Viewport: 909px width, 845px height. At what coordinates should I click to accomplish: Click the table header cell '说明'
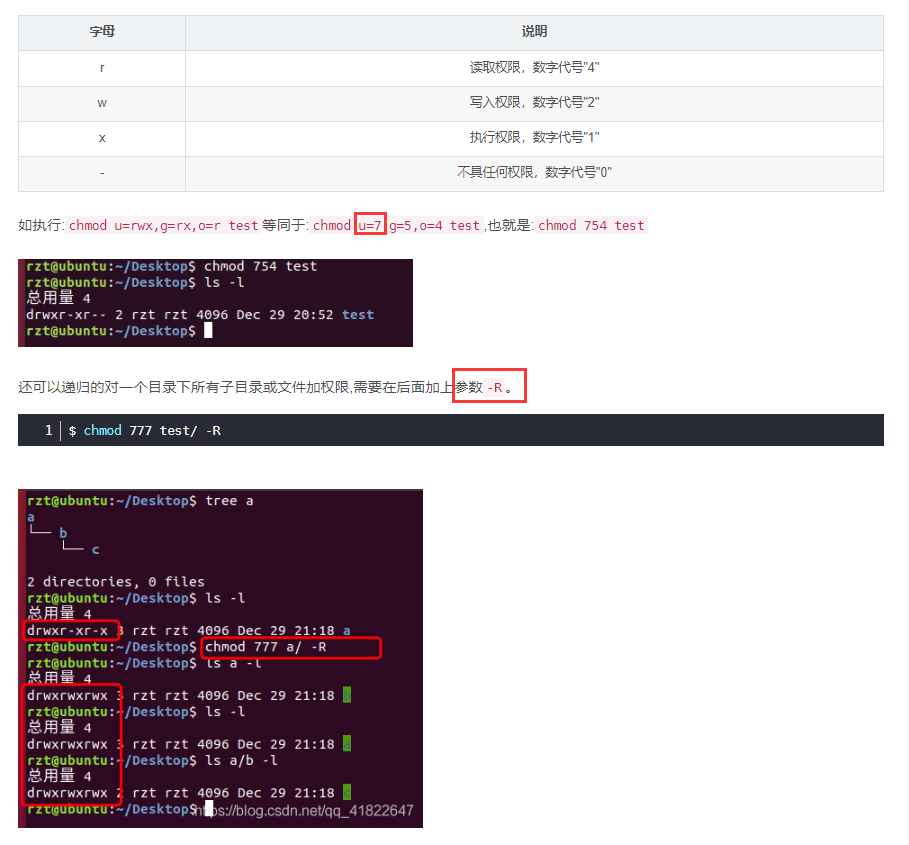[x=534, y=32]
